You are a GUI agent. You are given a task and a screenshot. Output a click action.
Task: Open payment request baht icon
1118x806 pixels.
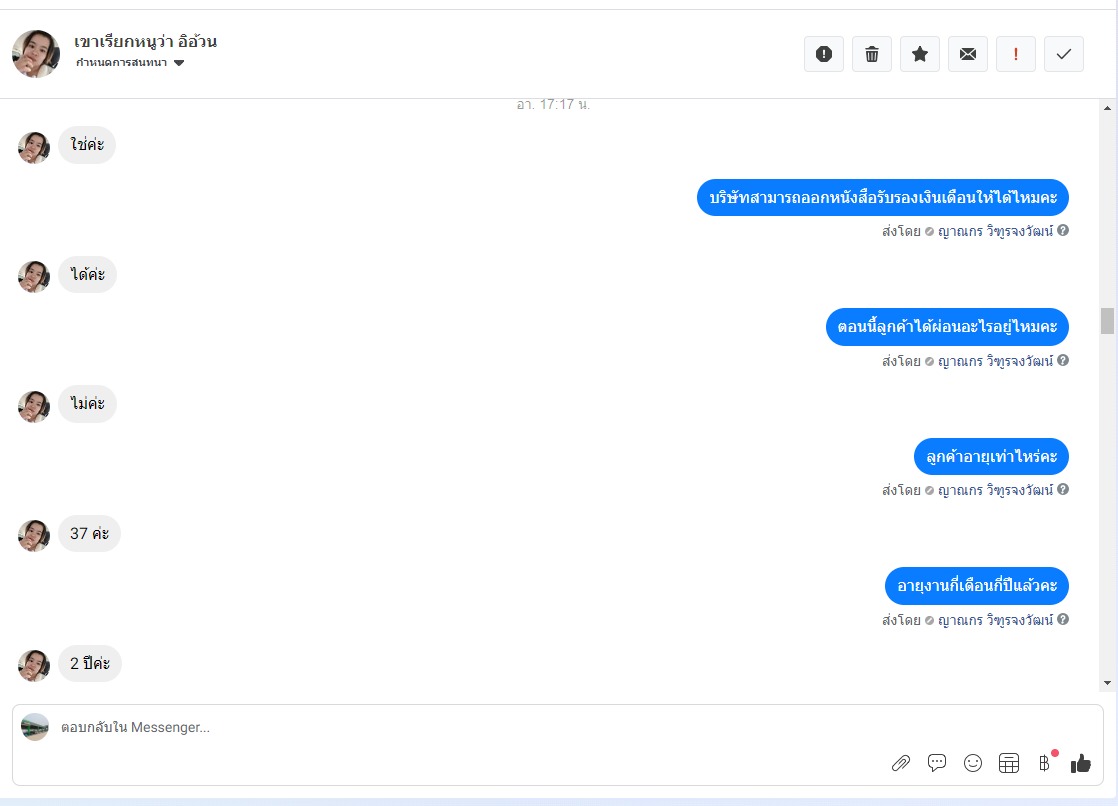pyautogui.click(x=1045, y=763)
